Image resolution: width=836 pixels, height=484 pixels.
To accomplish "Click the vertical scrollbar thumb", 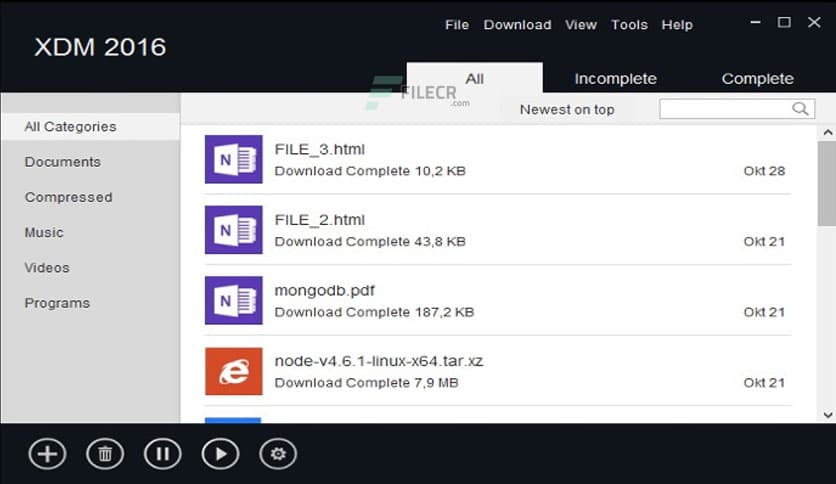I will [x=827, y=183].
